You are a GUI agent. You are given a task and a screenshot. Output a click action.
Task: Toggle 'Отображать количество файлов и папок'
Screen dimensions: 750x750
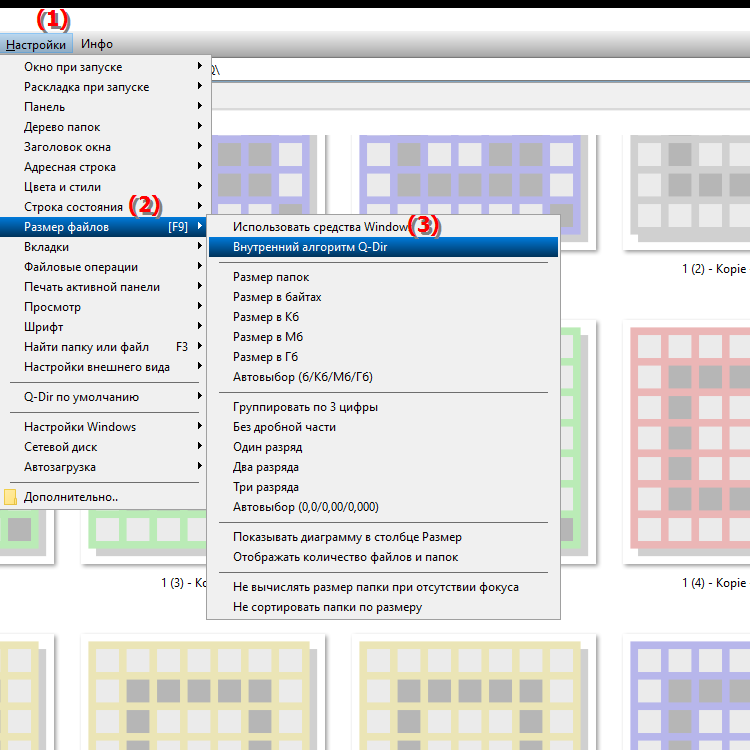[345, 557]
